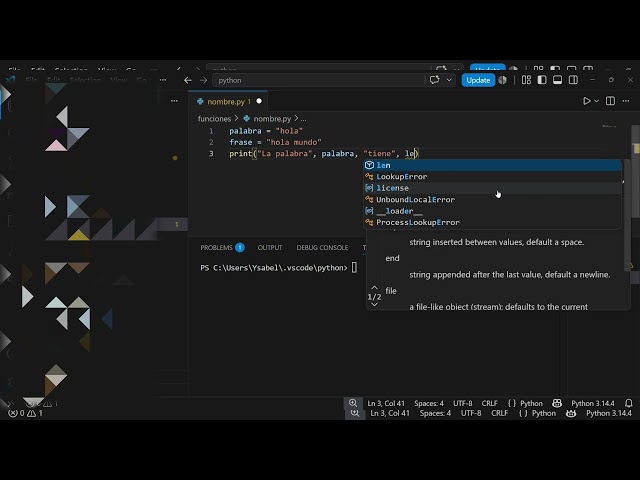Click the blue Update button

[x=478, y=80]
